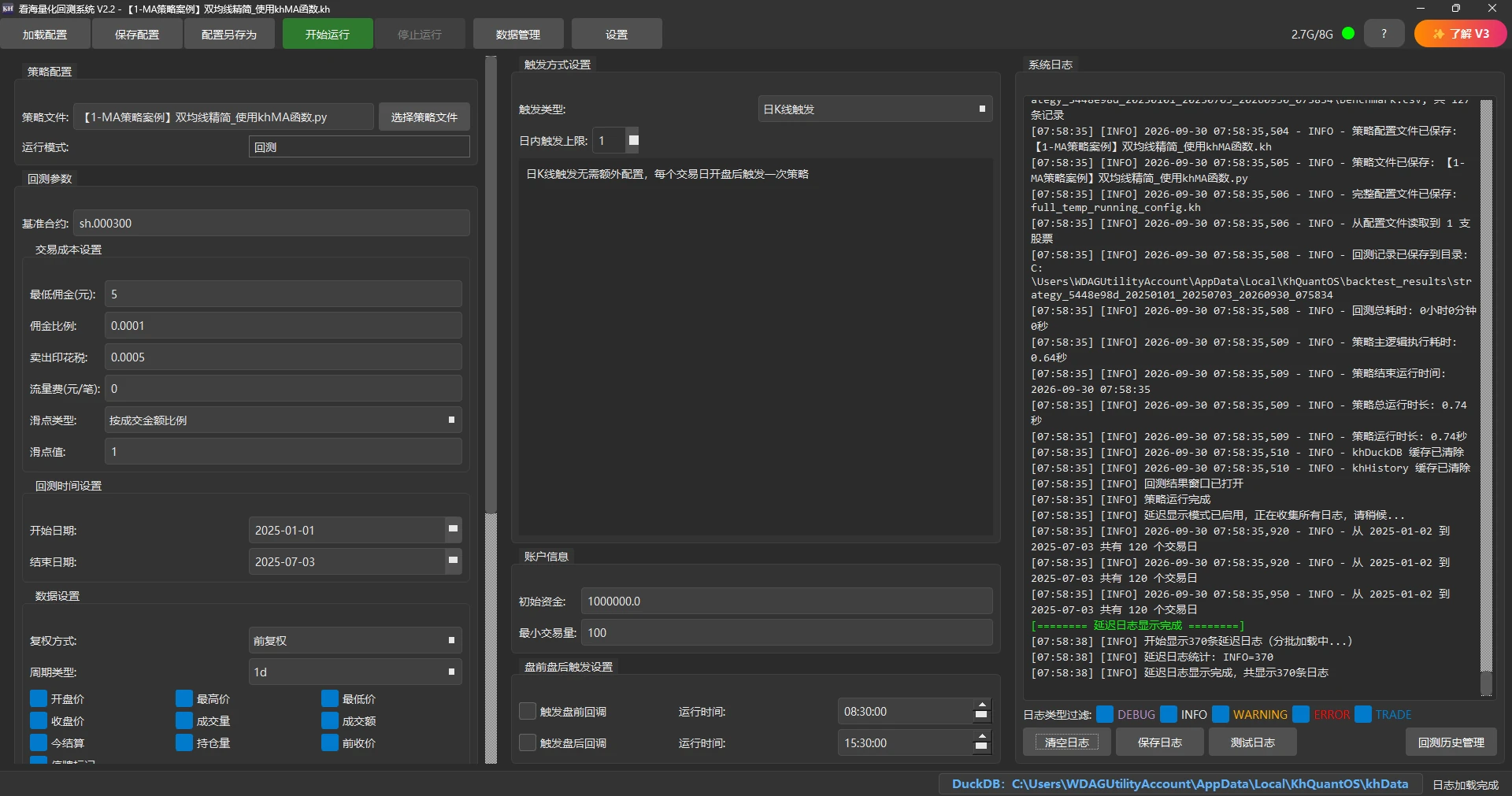Click the 保存日志 button
The width and height of the screenshot is (1512, 796).
pos(1160,742)
